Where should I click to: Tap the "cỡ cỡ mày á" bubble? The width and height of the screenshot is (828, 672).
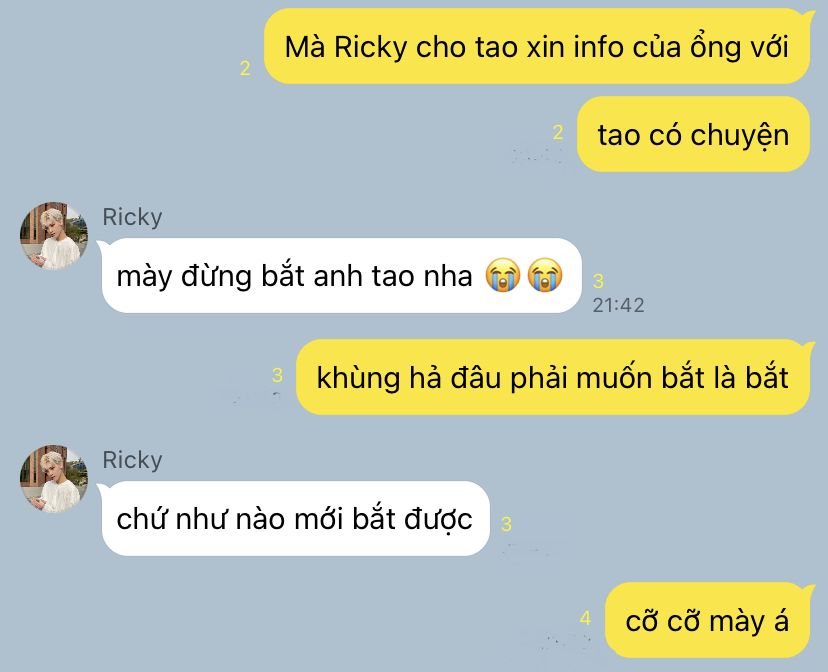point(708,620)
